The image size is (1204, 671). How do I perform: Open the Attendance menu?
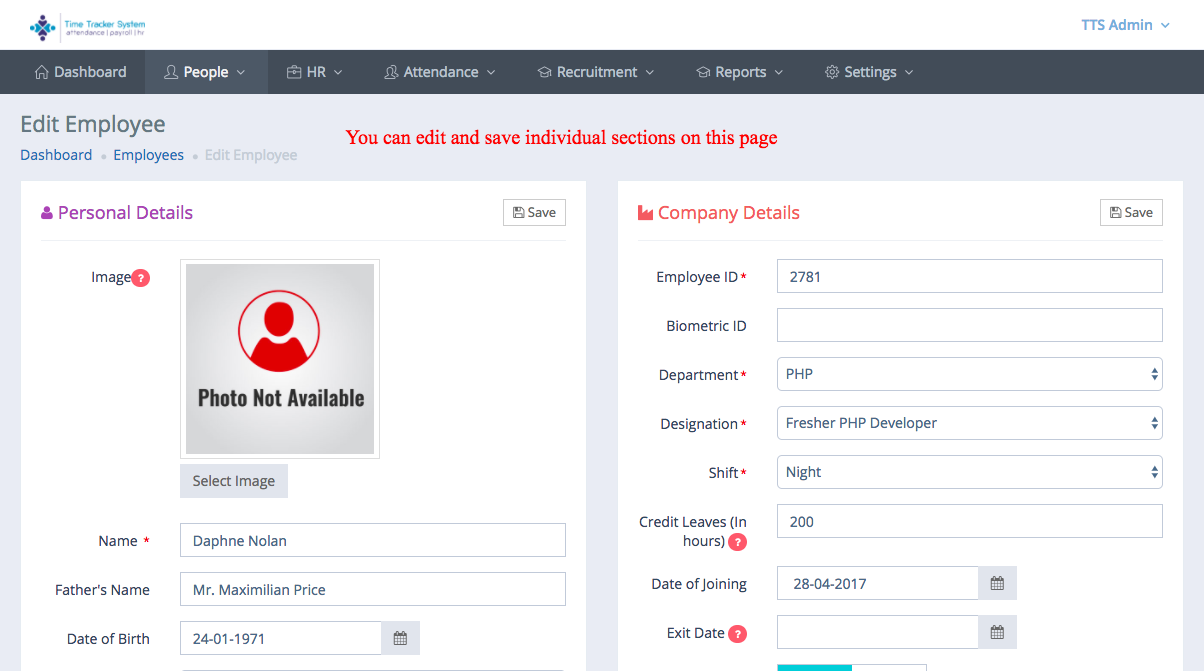[440, 72]
